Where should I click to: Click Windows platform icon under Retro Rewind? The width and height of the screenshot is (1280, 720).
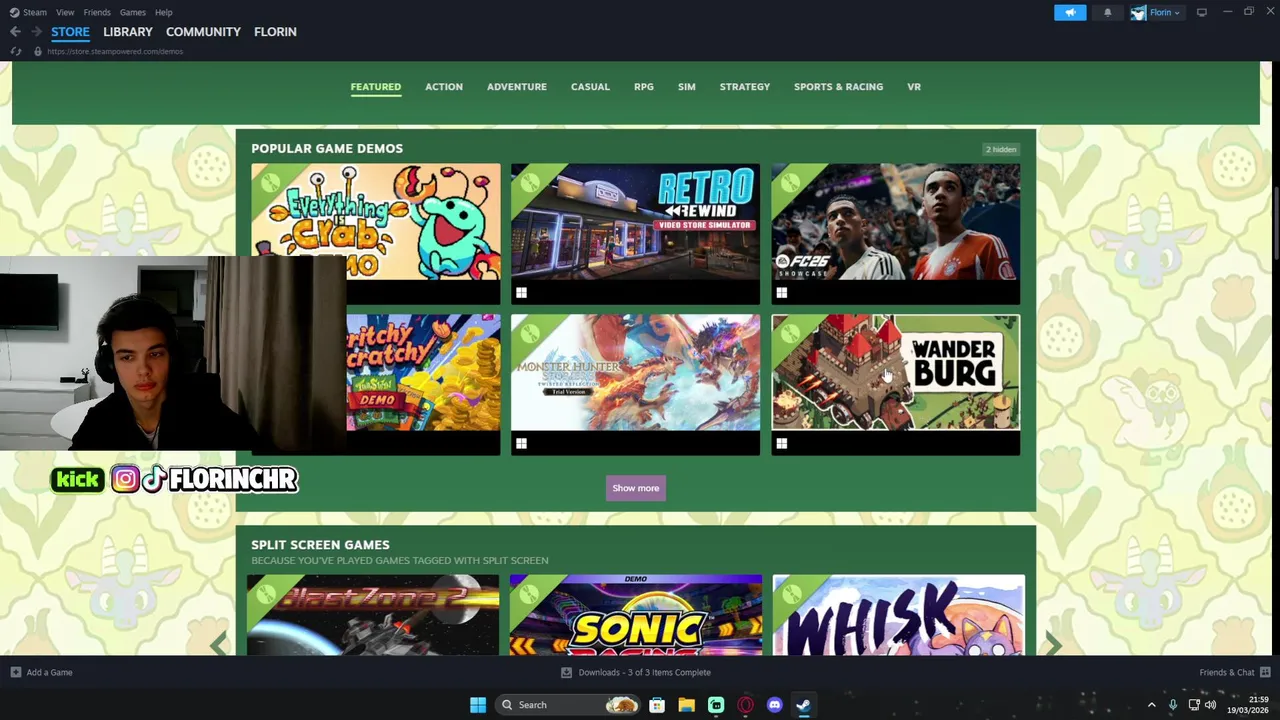click(x=521, y=293)
